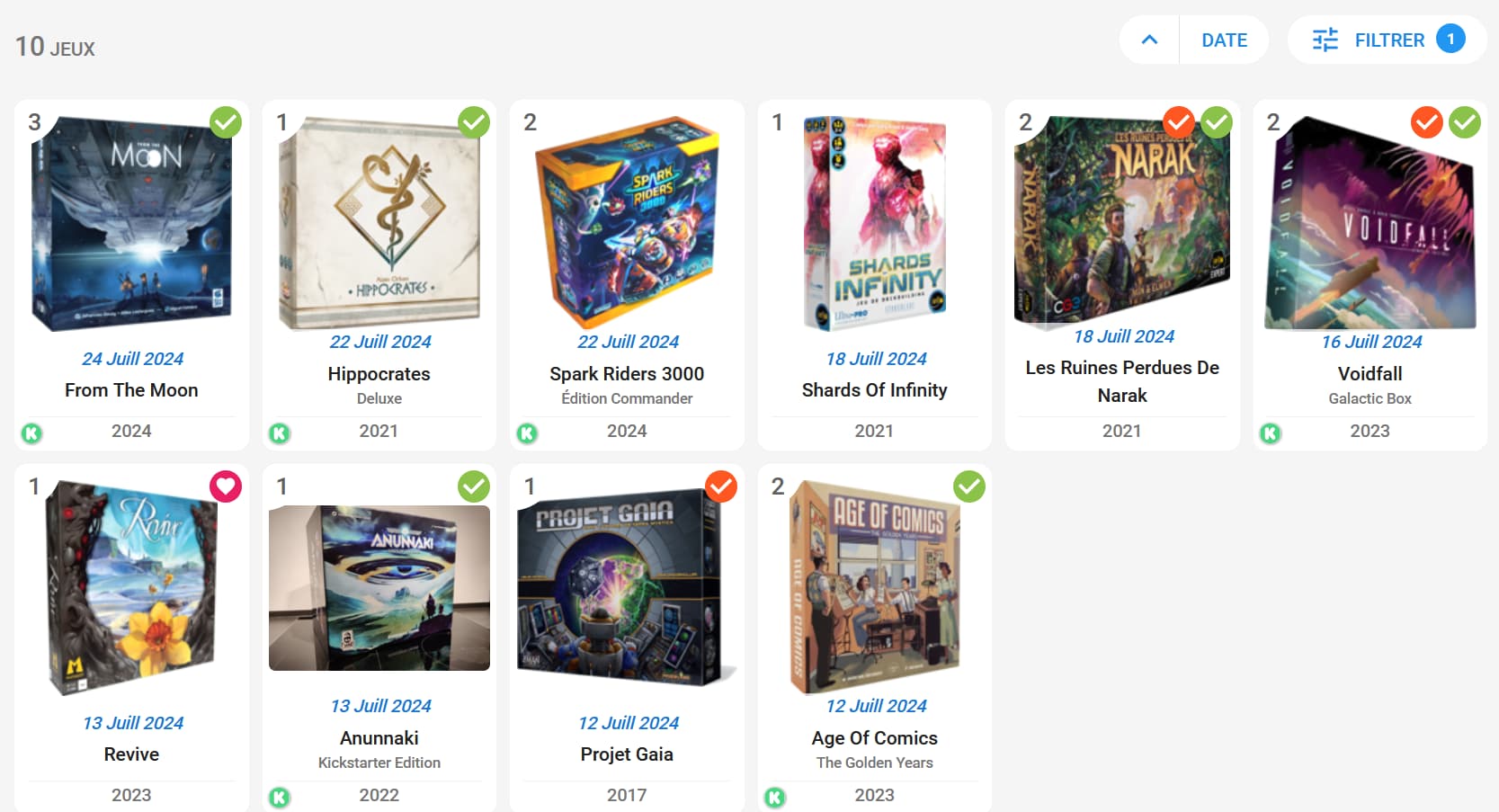
Task: Click Kickstarter badge on Hippocrates card
Action: 280,433
